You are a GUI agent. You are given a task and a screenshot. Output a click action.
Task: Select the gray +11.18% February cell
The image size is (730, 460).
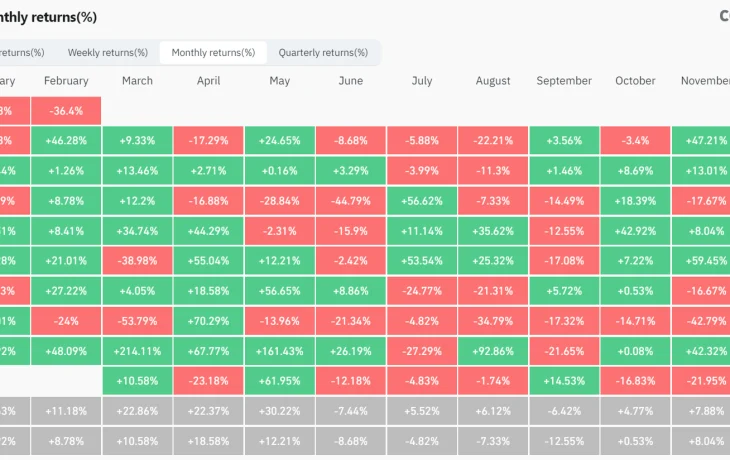pyautogui.click(x=66, y=411)
